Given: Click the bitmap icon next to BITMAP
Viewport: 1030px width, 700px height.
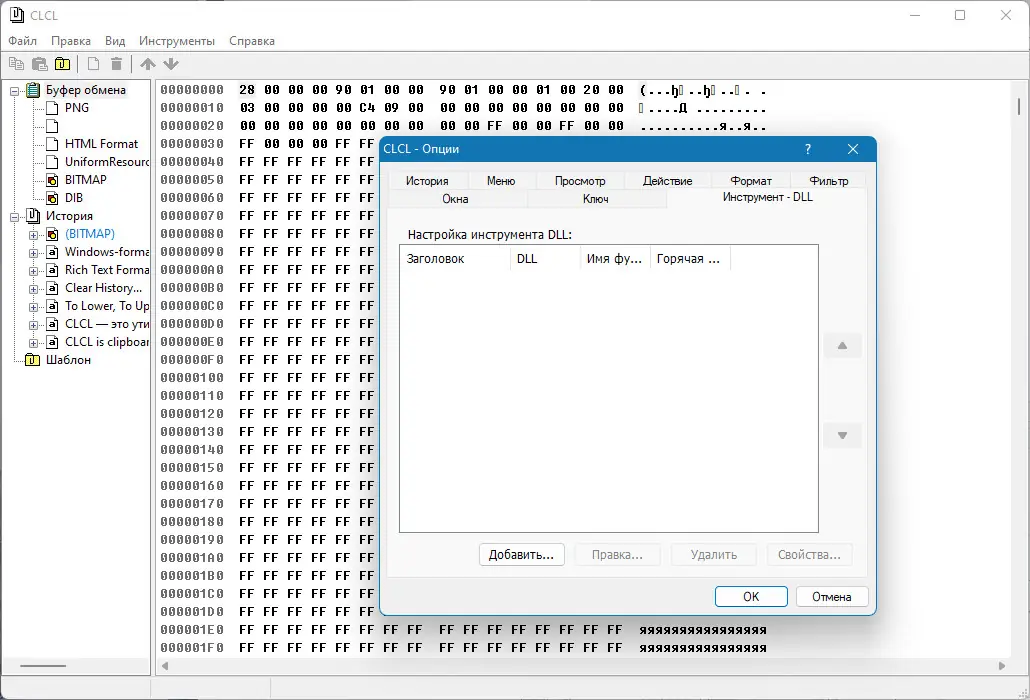Looking at the screenshot, I should [x=53, y=180].
